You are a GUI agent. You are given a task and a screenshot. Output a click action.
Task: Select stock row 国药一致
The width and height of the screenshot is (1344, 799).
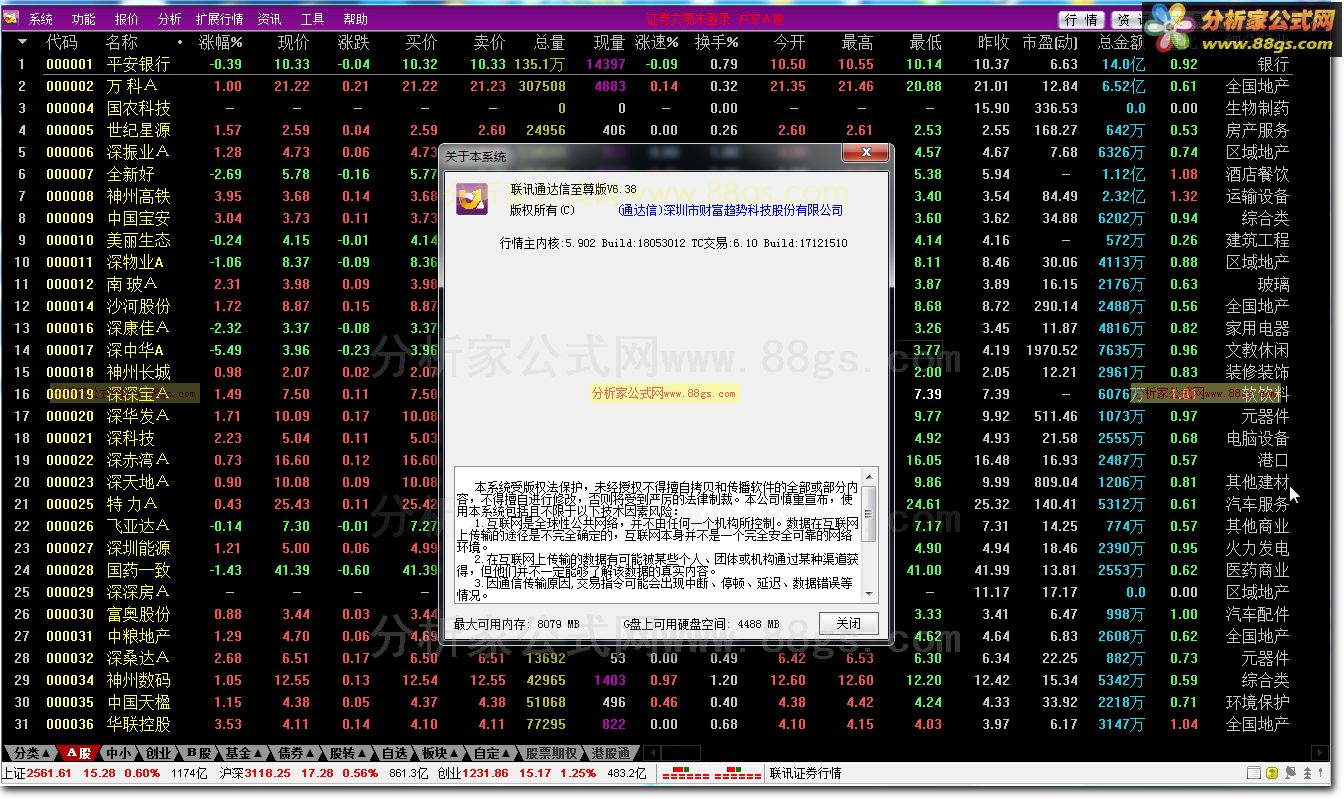138,570
